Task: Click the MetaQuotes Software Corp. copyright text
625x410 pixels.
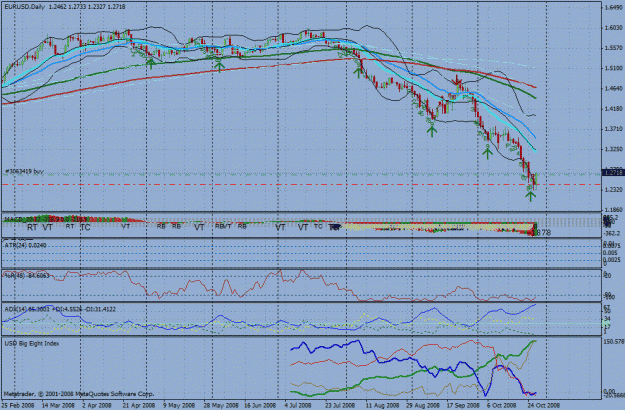Action: [x=79, y=394]
